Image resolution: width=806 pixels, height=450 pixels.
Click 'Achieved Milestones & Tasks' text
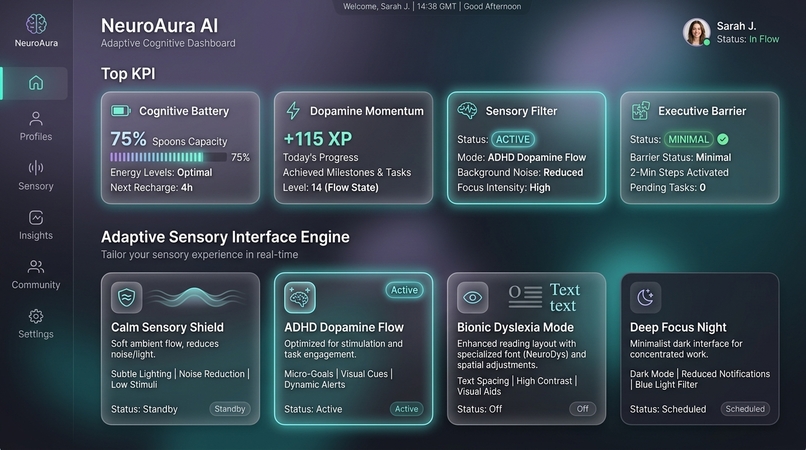[x=347, y=172]
